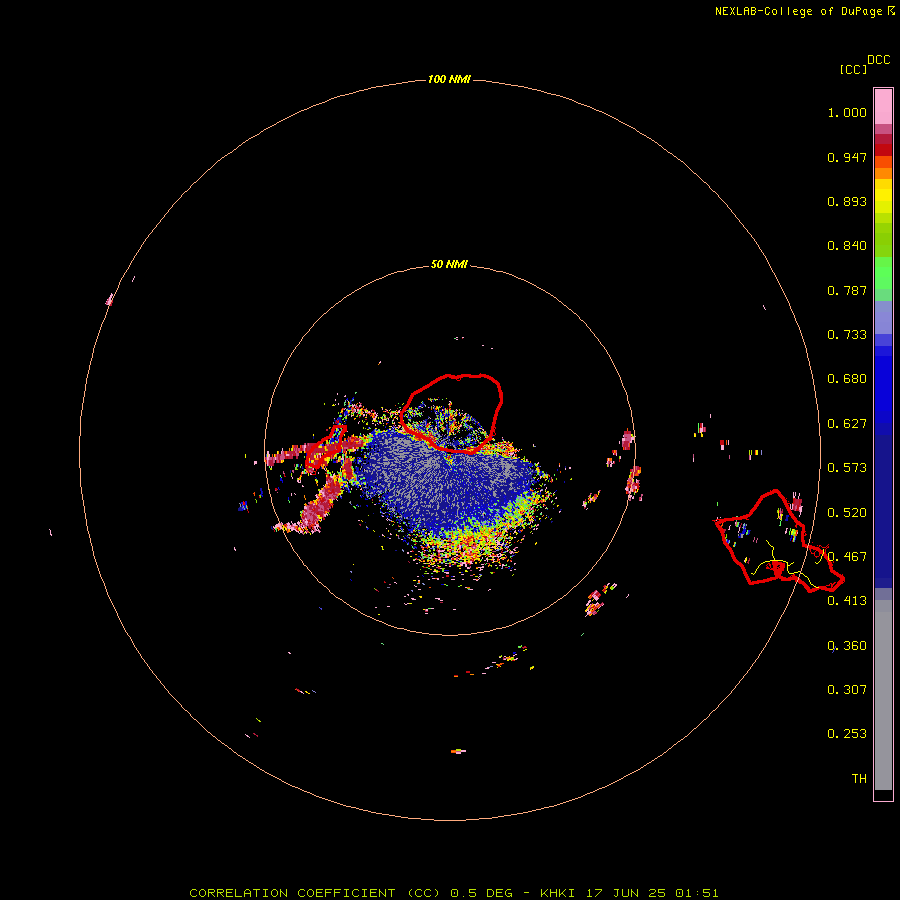Select the [CC] legend unit label
Screen dimensions: 900x900
coord(853,69)
